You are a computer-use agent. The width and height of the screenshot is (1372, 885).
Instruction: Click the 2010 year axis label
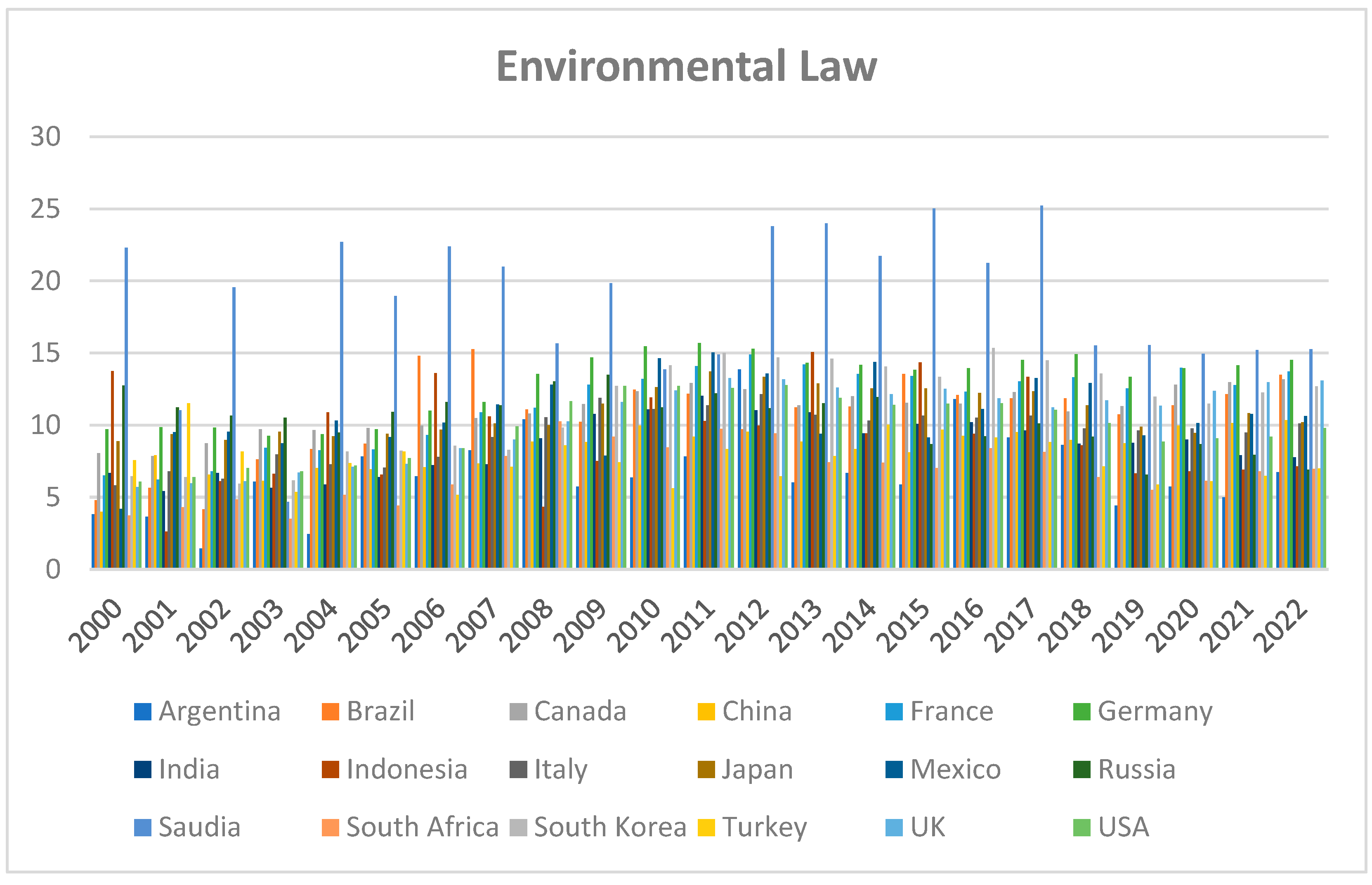[635, 625]
